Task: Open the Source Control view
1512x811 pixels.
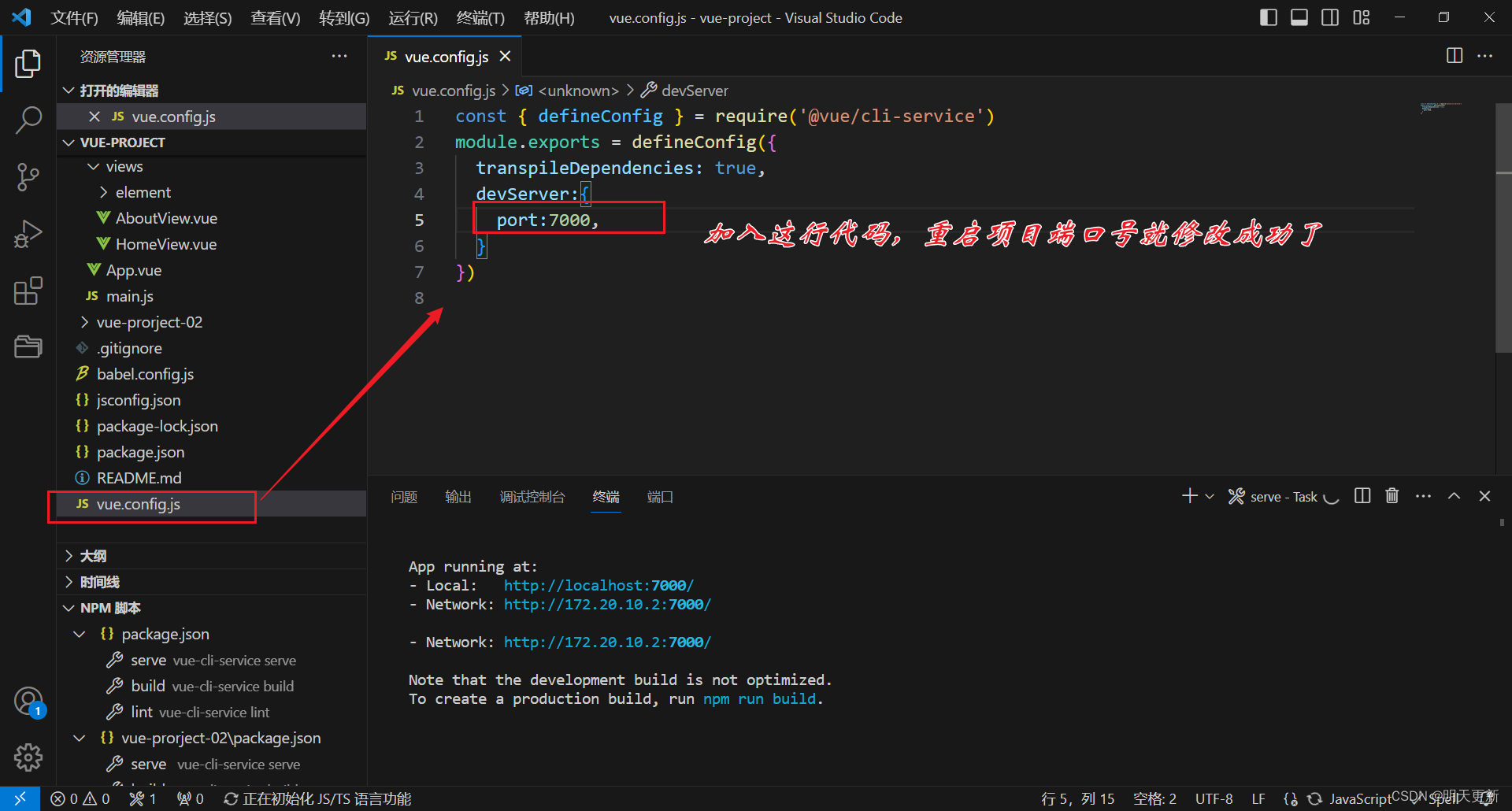Action: click(x=28, y=177)
